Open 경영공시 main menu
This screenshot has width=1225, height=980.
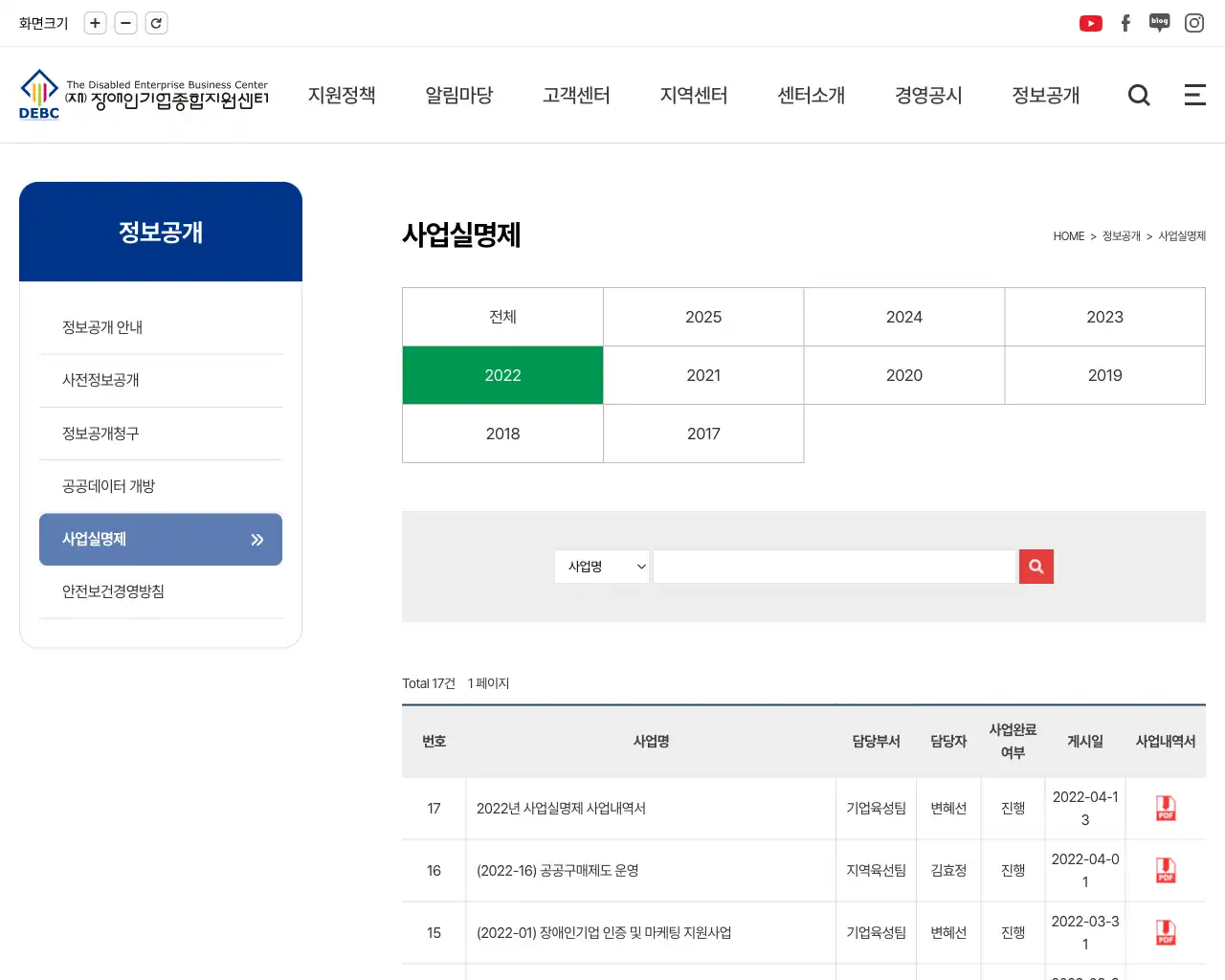(x=928, y=95)
